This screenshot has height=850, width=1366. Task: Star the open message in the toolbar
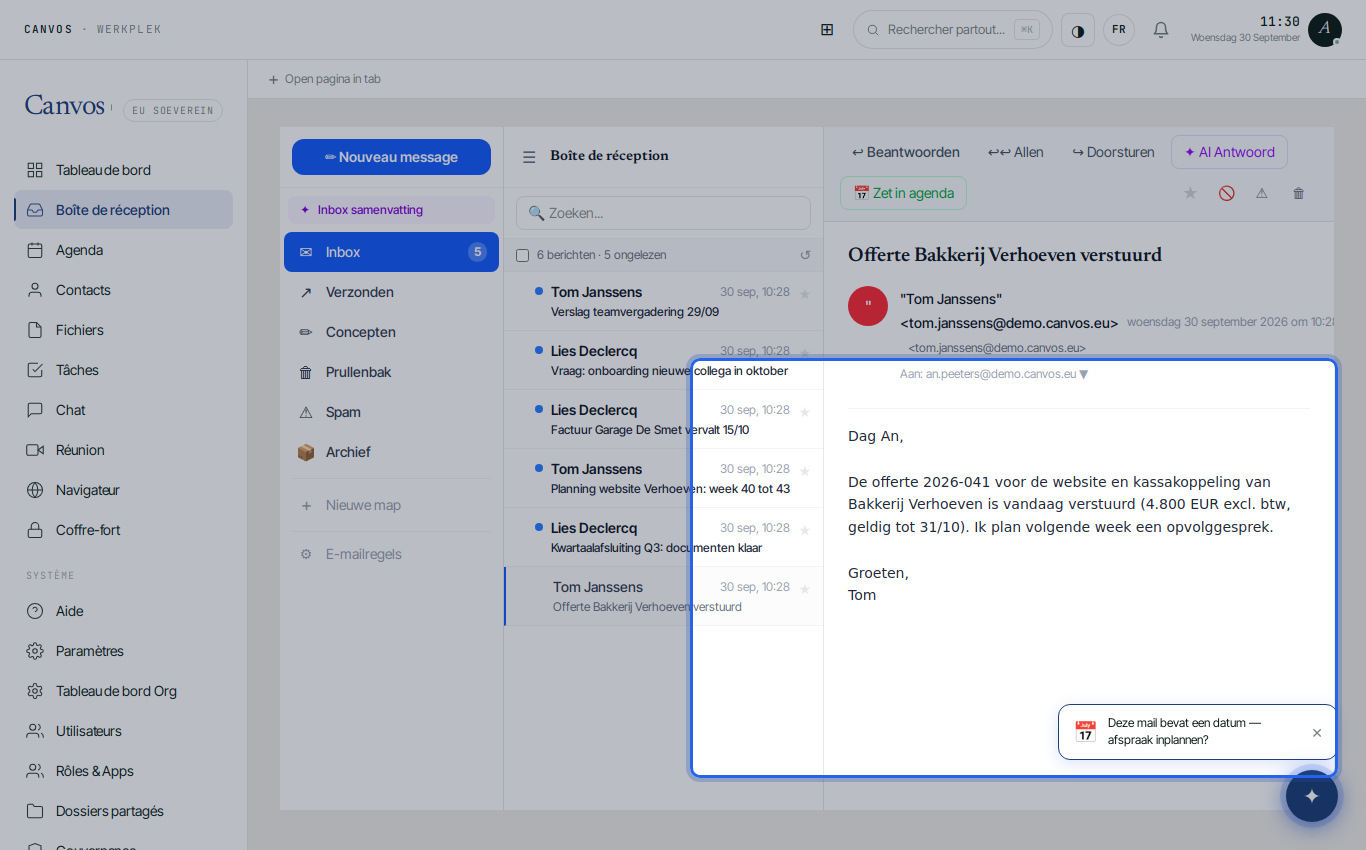click(1190, 193)
